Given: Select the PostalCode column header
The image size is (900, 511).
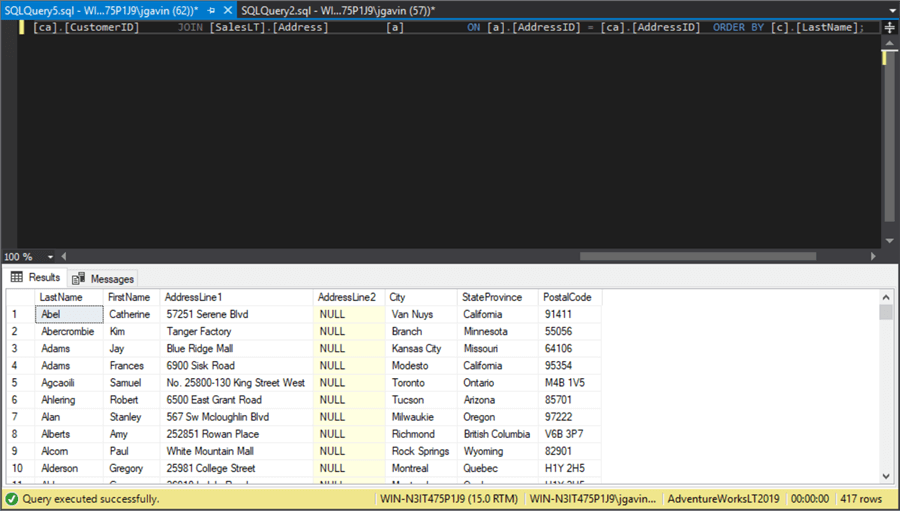Looking at the screenshot, I should tap(569, 297).
